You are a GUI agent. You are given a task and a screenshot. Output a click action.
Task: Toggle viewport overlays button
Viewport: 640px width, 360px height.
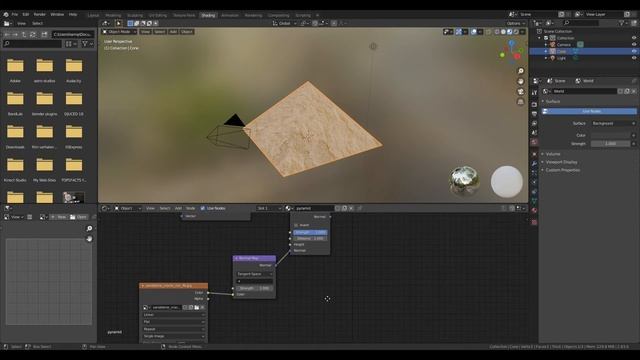click(473, 31)
